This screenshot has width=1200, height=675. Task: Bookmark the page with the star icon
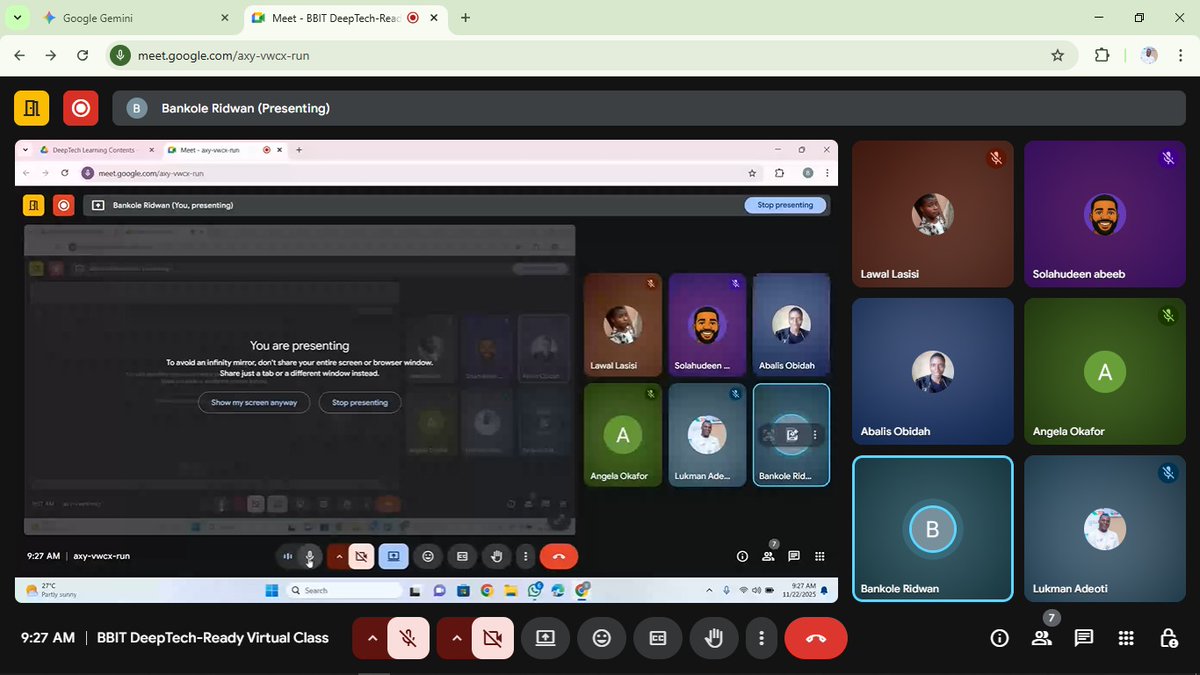1057,55
